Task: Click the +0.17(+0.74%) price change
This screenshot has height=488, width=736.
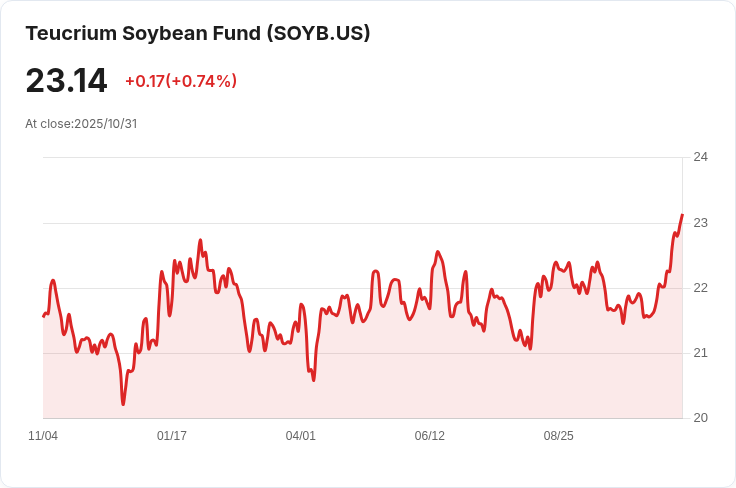Action: (181, 81)
